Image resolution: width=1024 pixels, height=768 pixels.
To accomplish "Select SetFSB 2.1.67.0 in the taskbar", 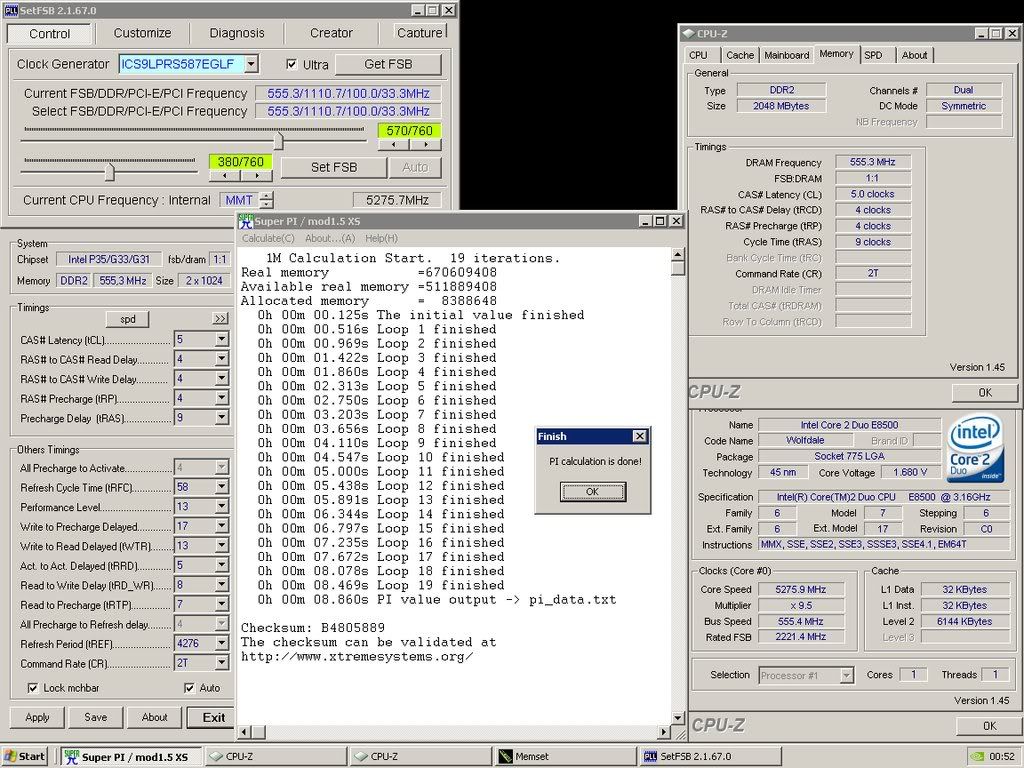I will pyautogui.click(x=709, y=756).
